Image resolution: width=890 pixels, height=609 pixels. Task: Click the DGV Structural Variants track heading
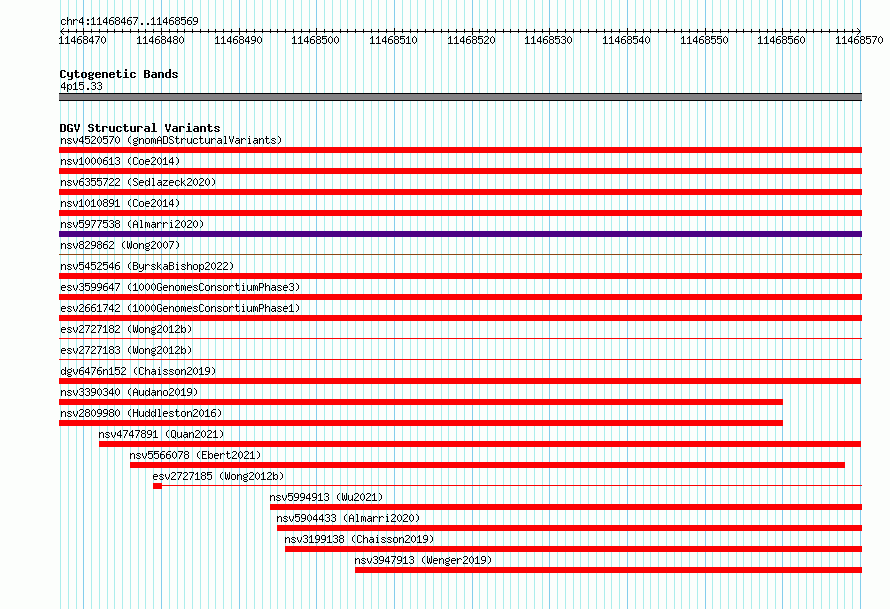click(140, 128)
